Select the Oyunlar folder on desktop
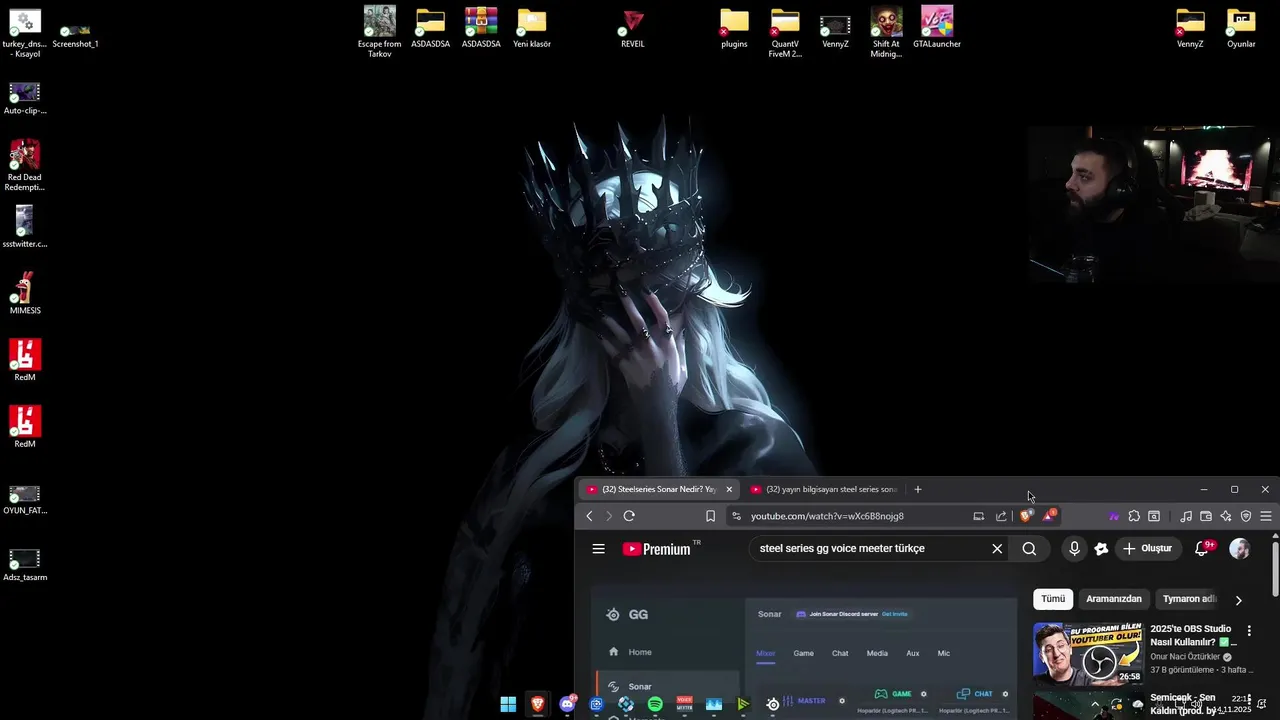Screen dimensions: 1280x720 point(1241,28)
